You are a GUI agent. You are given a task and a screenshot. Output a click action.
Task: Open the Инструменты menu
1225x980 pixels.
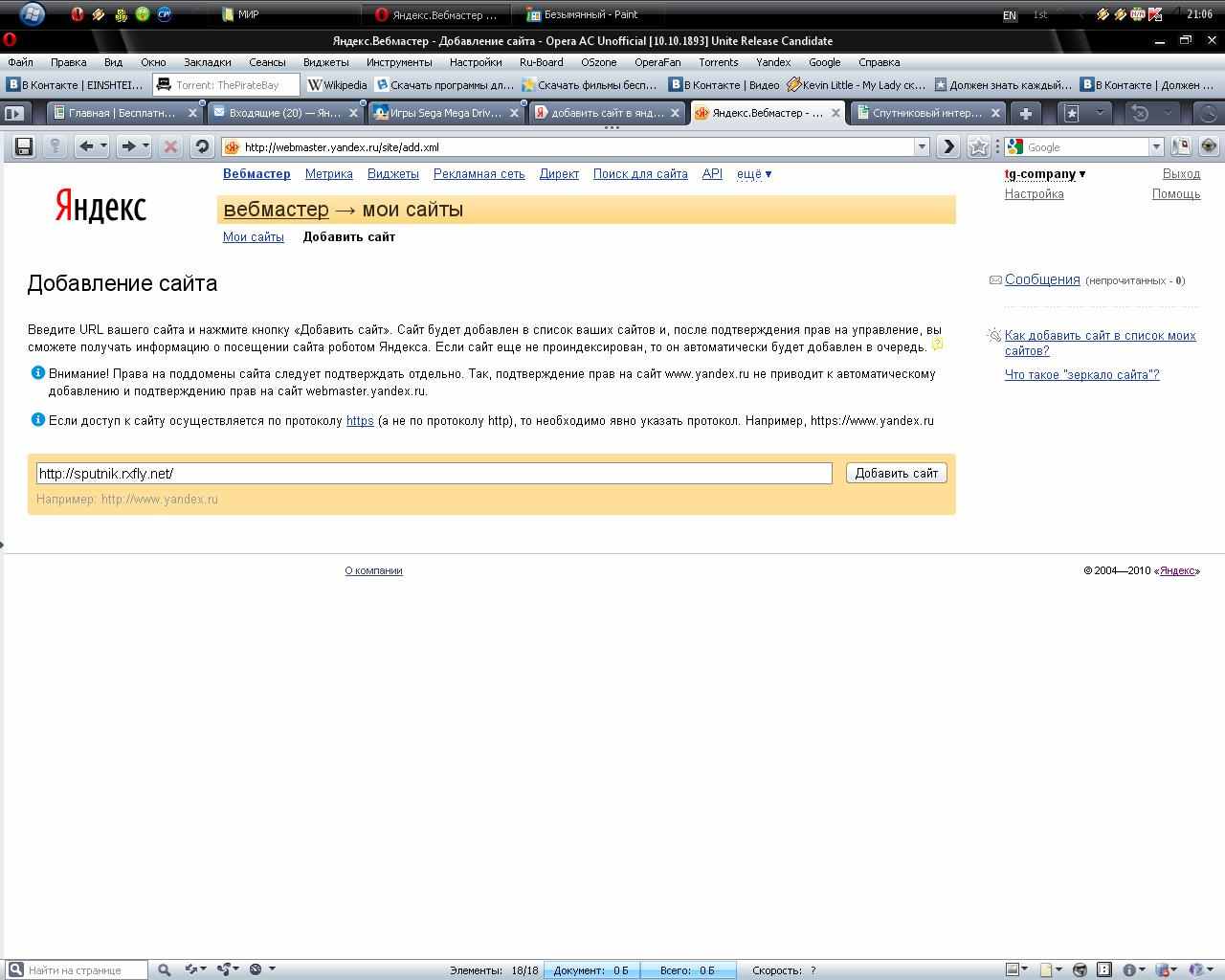pos(399,62)
